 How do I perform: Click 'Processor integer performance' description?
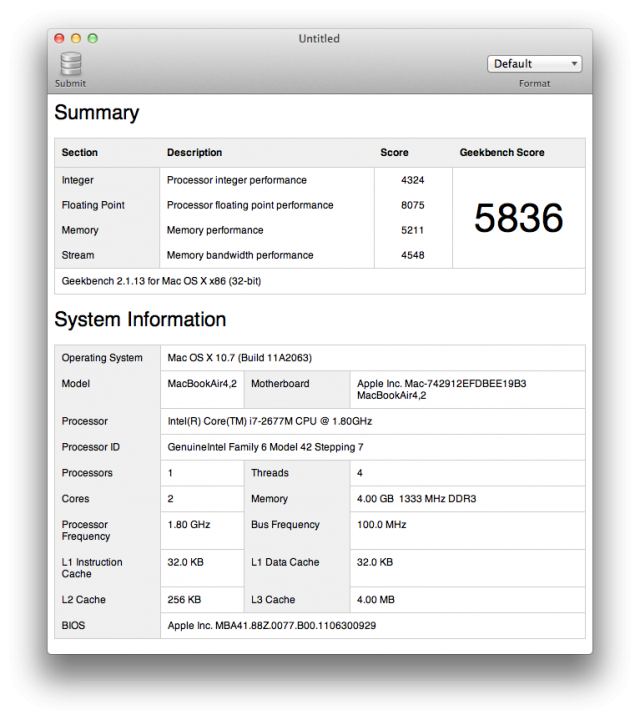click(x=237, y=180)
